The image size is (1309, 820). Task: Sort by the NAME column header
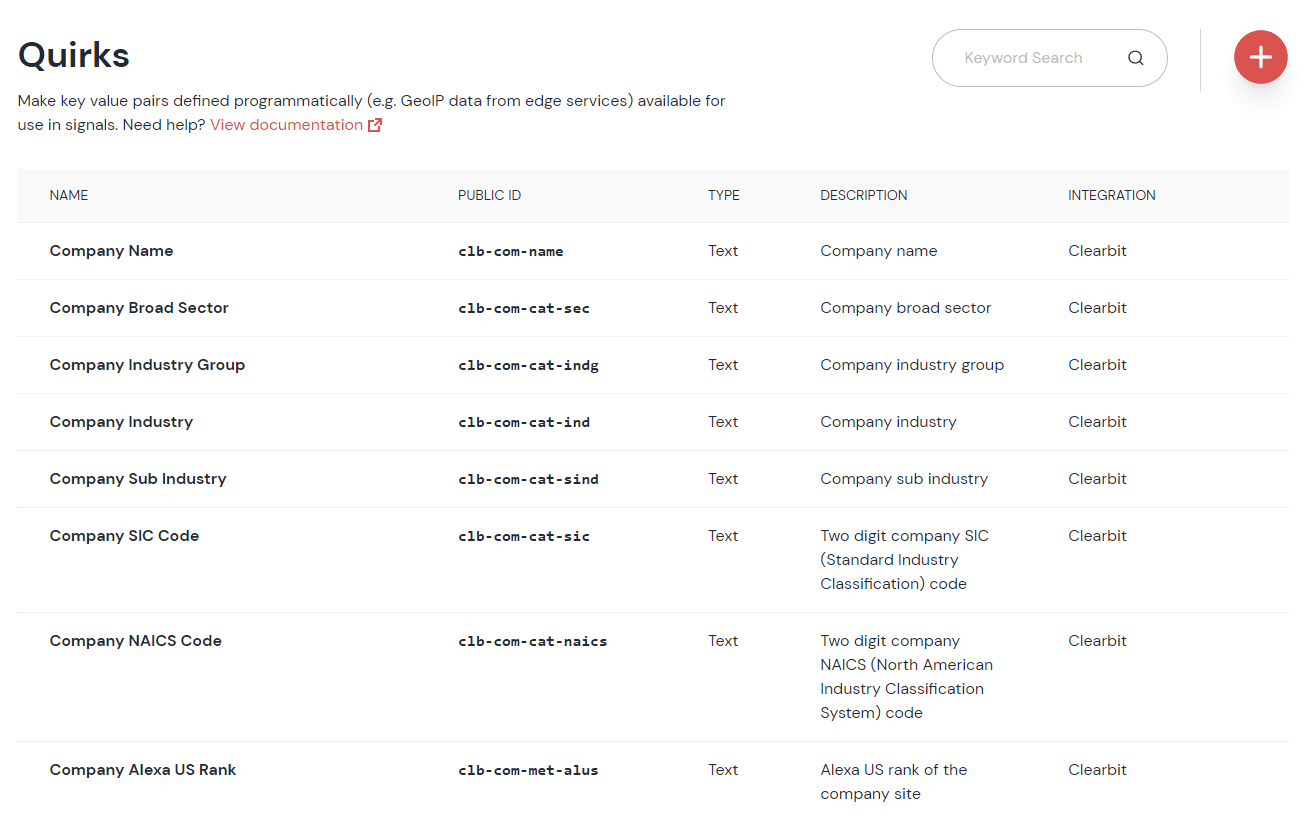click(x=69, y=196)
